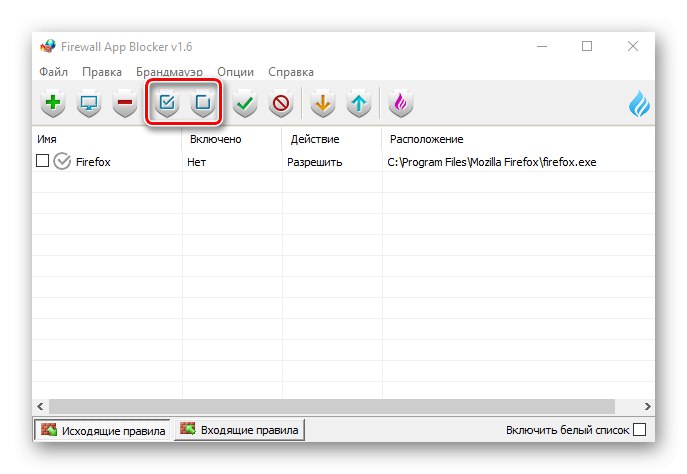Click the 'Нет' enabled cell
The width and height of the screenshot is (687, 474).
(196, 162)
